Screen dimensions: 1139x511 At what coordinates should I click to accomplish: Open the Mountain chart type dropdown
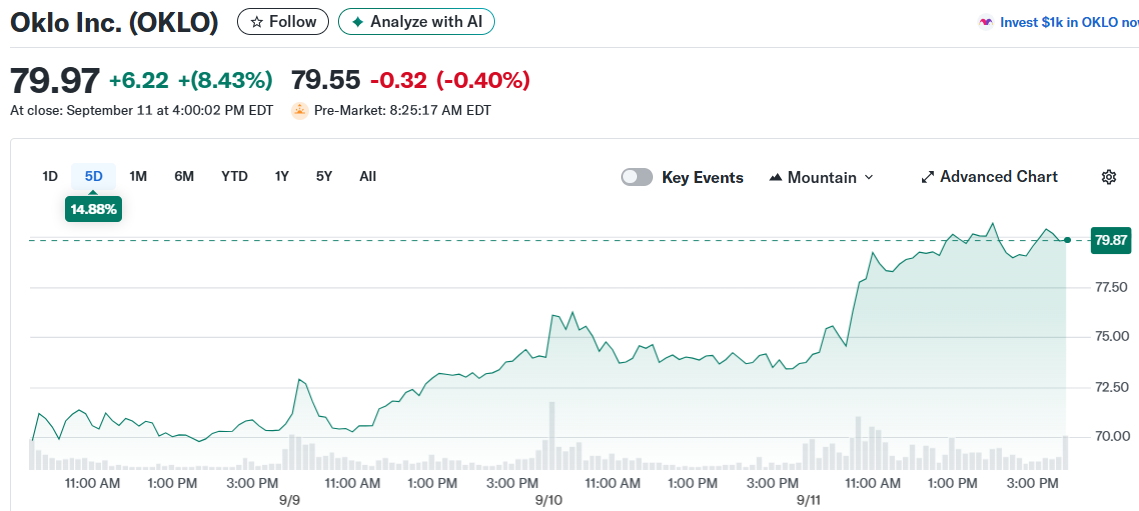[x=821, y=177]
